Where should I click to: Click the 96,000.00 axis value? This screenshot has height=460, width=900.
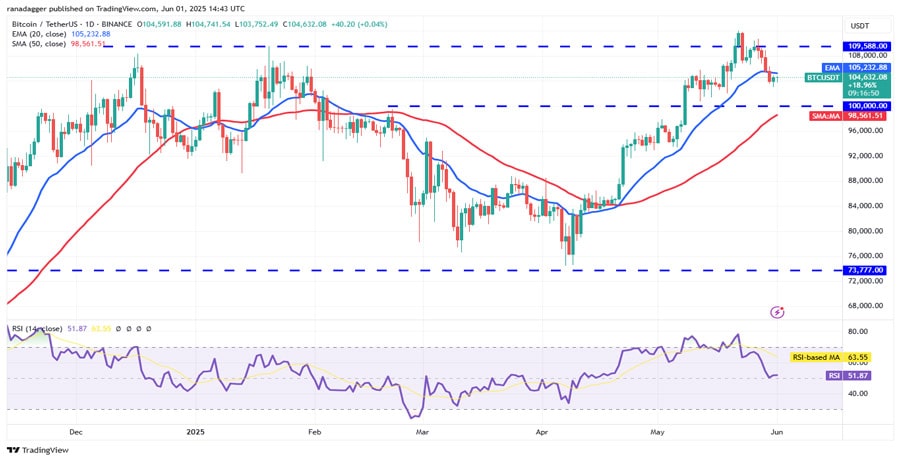(866, 131)
